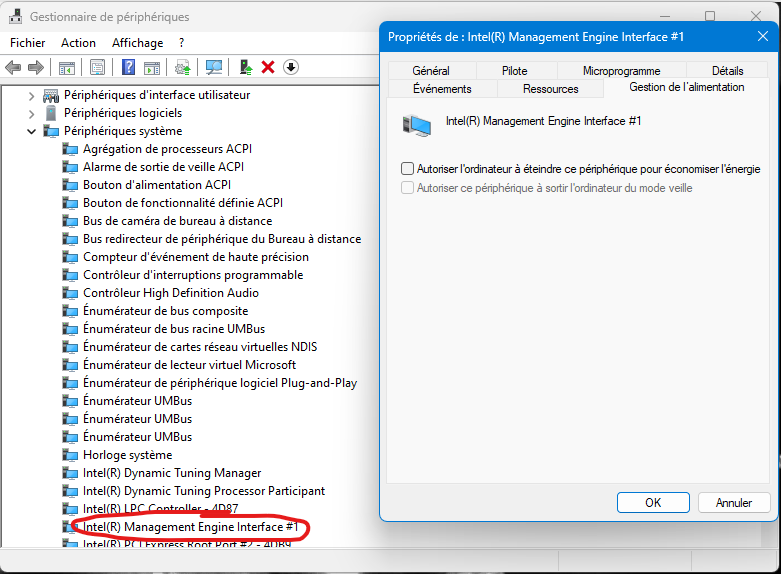
Task: Select Bus redirecteur de périphérique du Bureau
Action: (222, 239)
